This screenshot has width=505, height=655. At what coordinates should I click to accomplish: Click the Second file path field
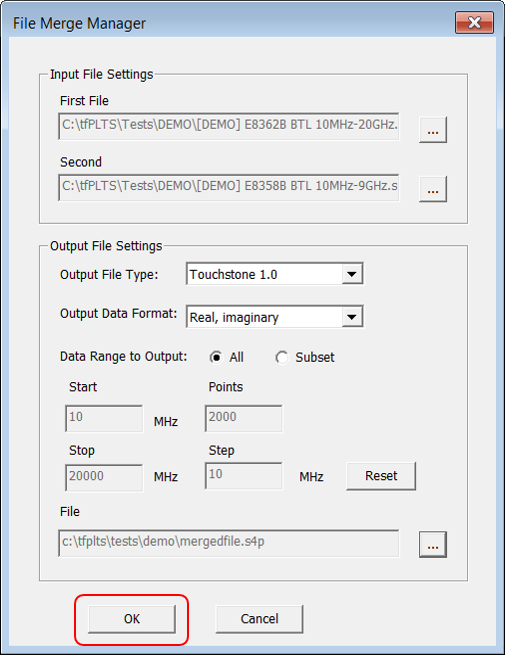(228, 188)
